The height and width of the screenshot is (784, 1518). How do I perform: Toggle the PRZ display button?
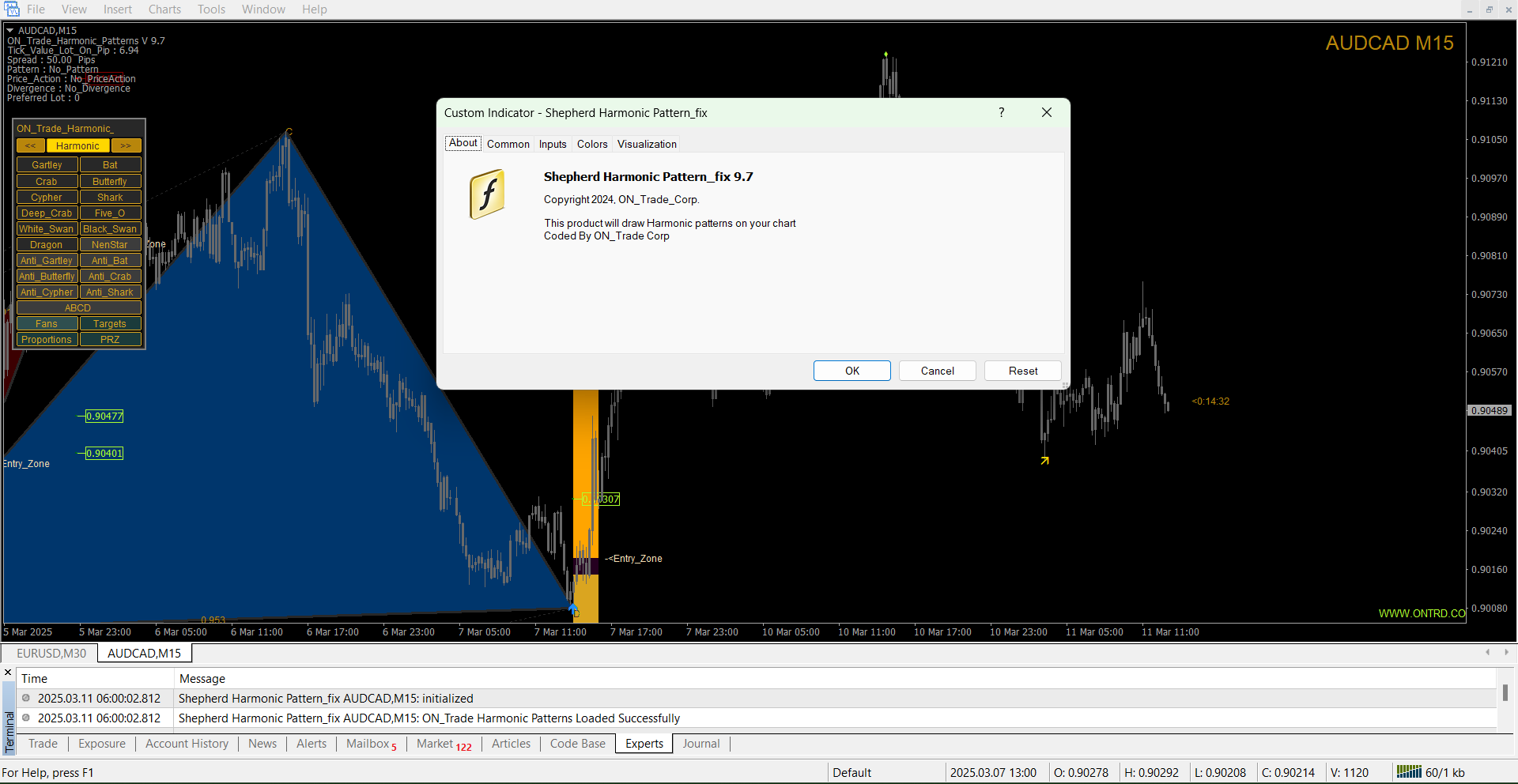point(110,340)
